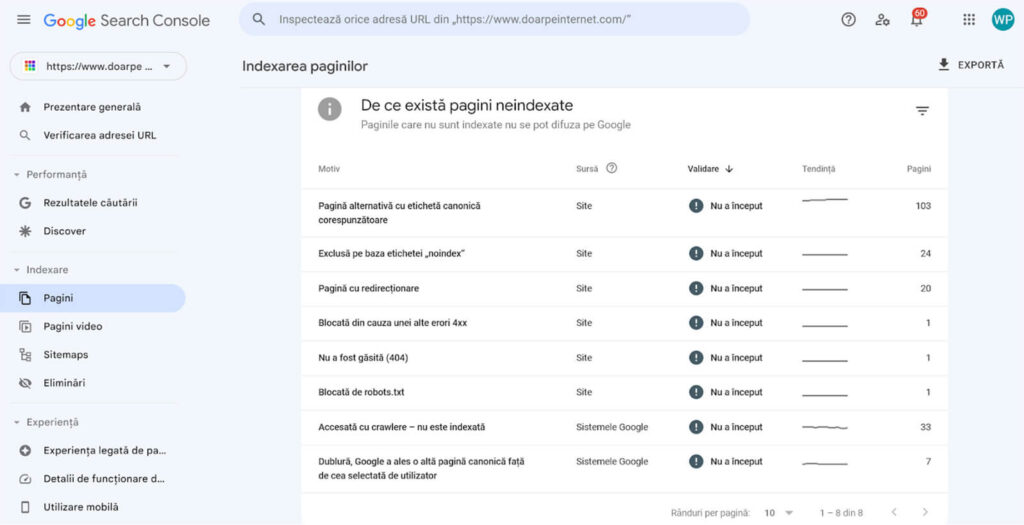Click the magnifier icon for Verificarea adresei URL

(x=25, y=136)
